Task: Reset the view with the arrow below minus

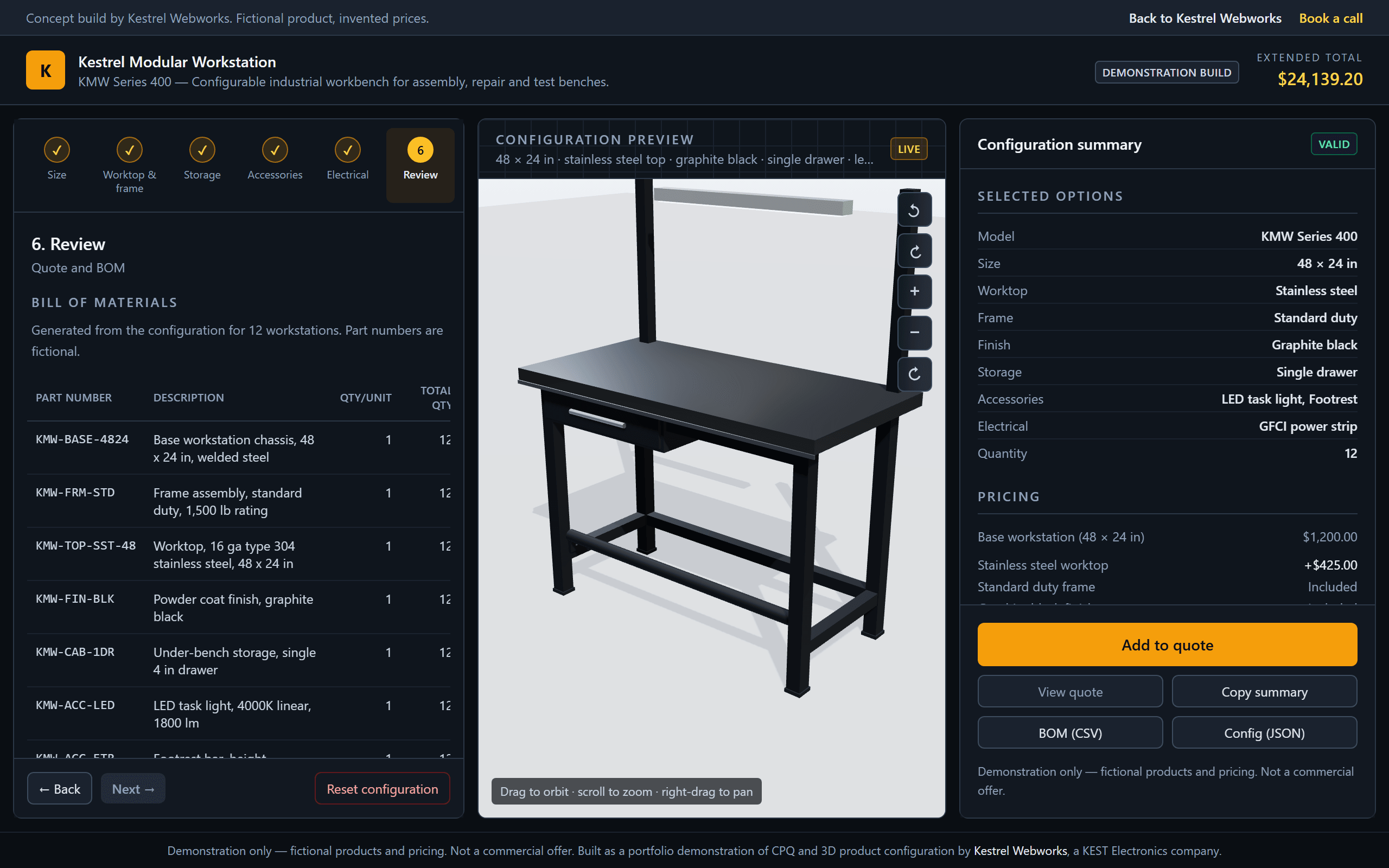Action: coord(914,374)
